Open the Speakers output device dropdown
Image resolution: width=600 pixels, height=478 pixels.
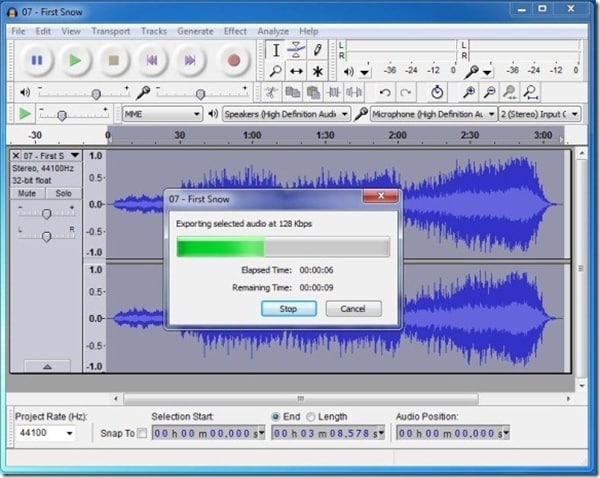pos(286,114)
